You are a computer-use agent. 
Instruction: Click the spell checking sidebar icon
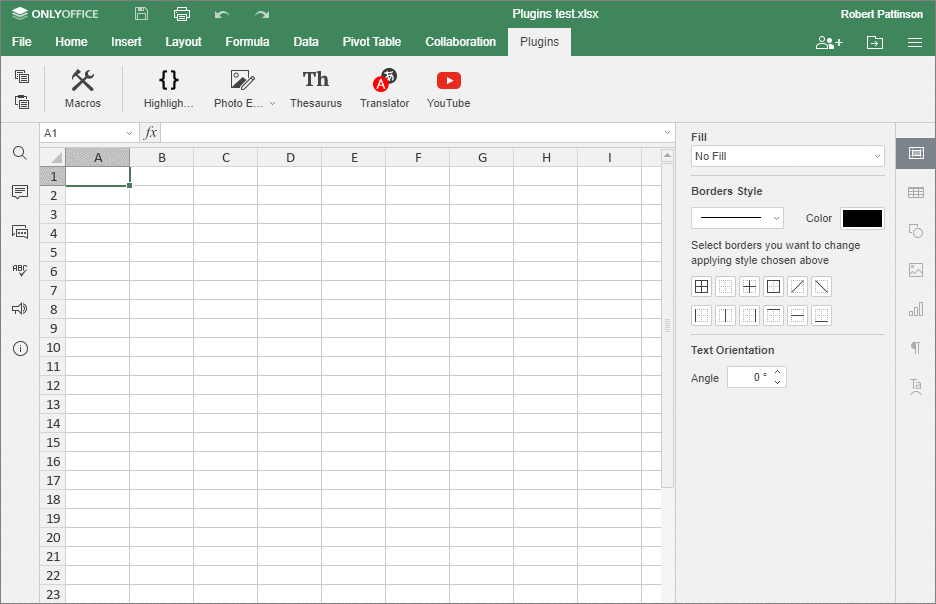(x=20, y=270)
